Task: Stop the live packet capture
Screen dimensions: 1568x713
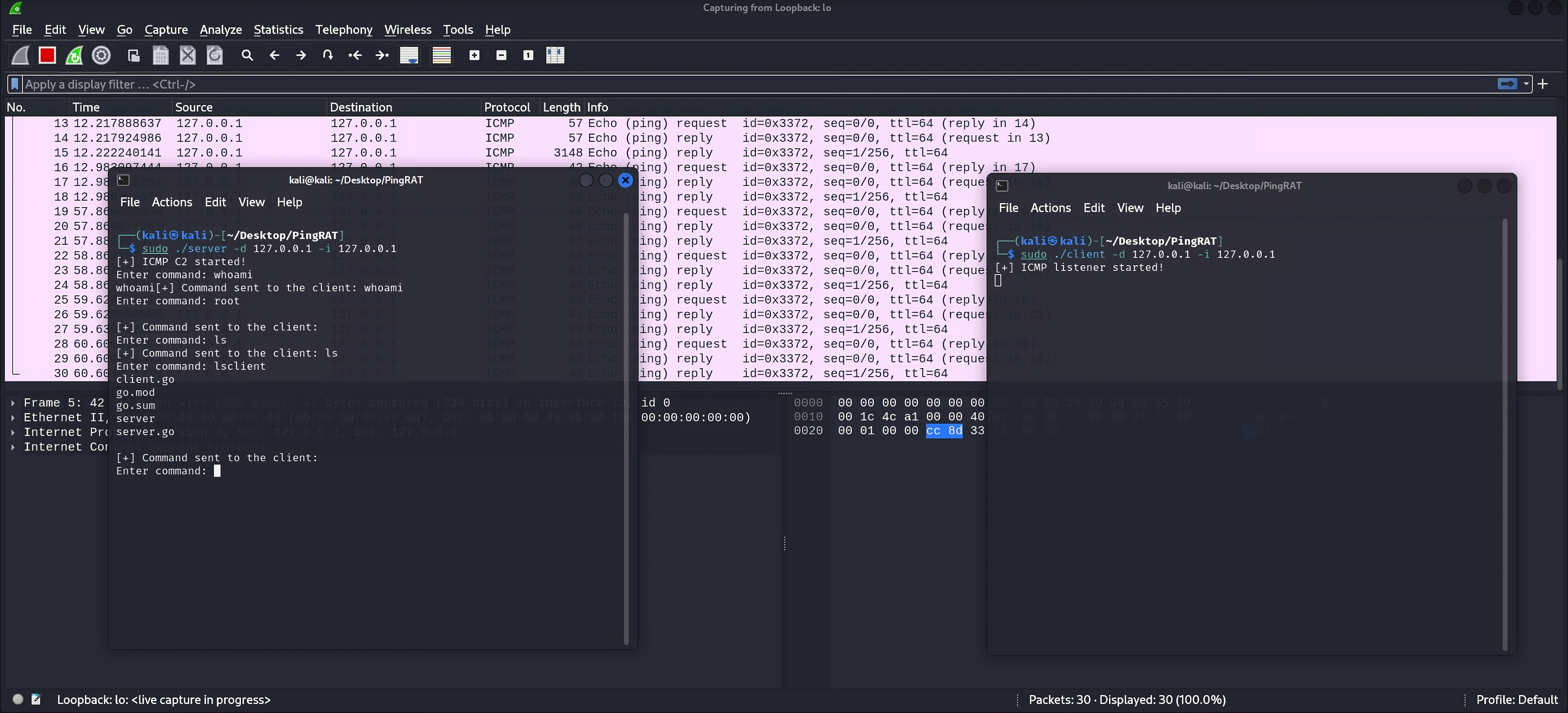Action: coord(47,55)
